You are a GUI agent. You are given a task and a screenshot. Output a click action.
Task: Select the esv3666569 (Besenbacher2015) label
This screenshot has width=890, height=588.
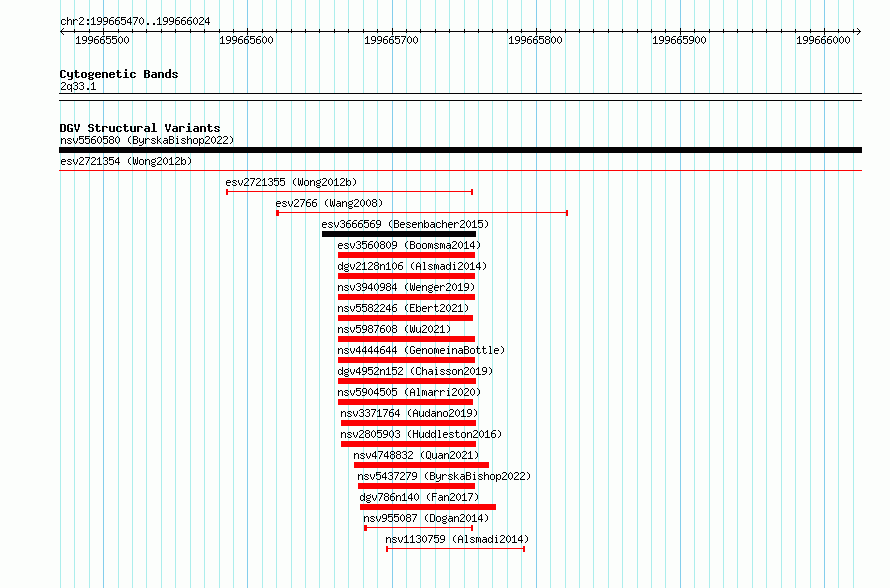coord(405,224)
